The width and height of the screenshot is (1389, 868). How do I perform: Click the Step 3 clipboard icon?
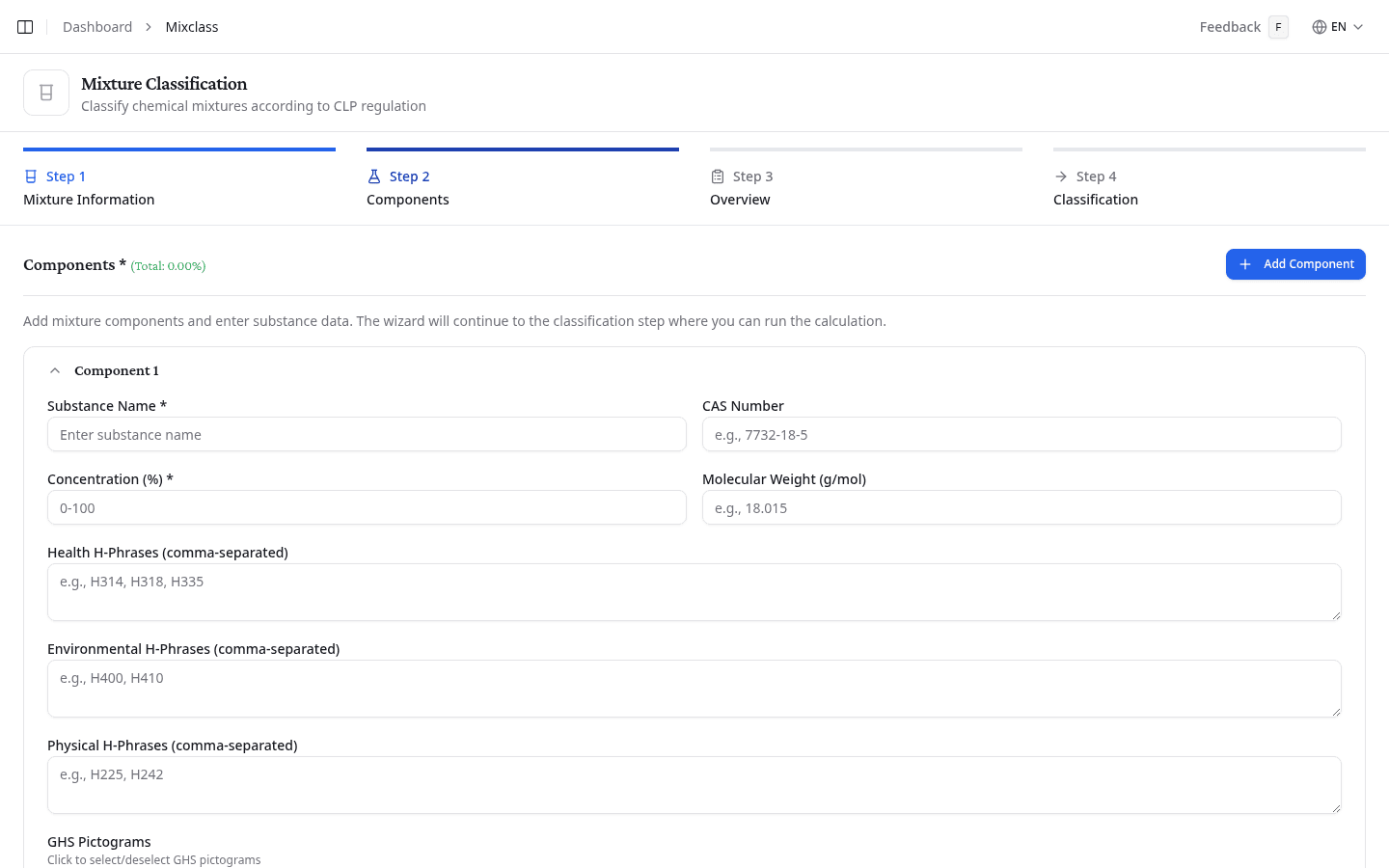tap(718, 176)
